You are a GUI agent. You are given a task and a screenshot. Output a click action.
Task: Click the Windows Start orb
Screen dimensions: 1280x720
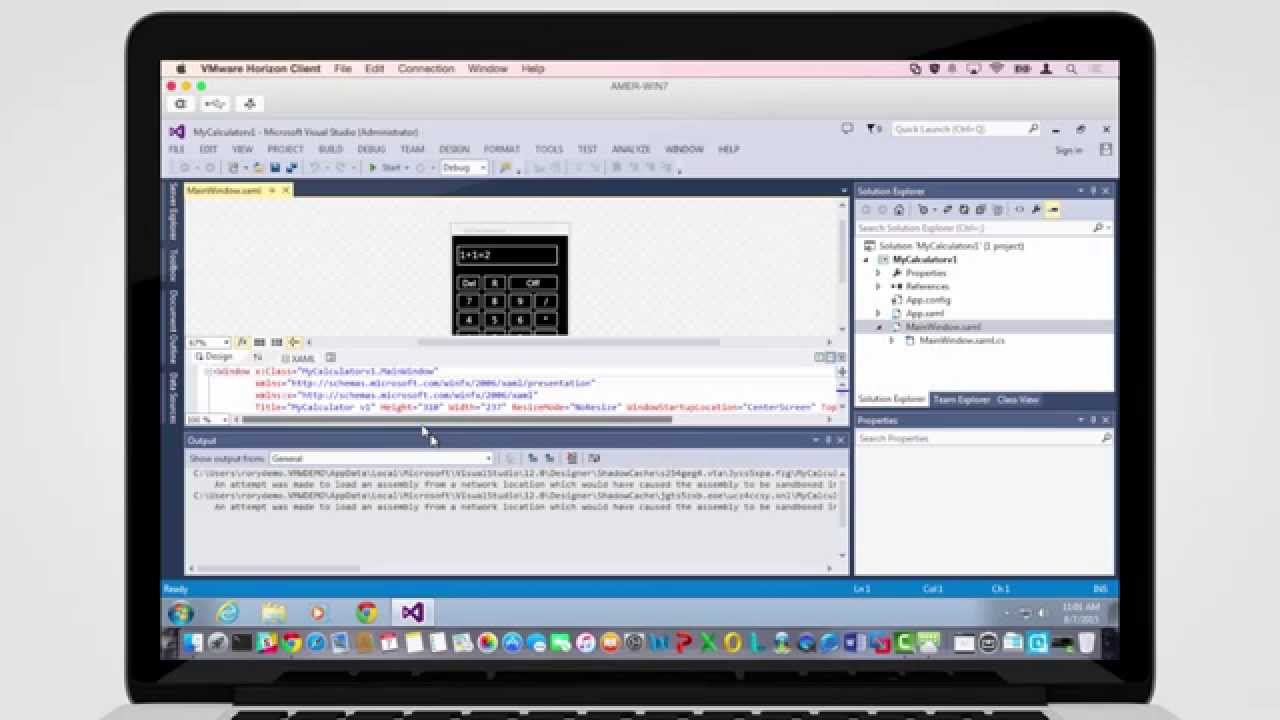[181, 613]
